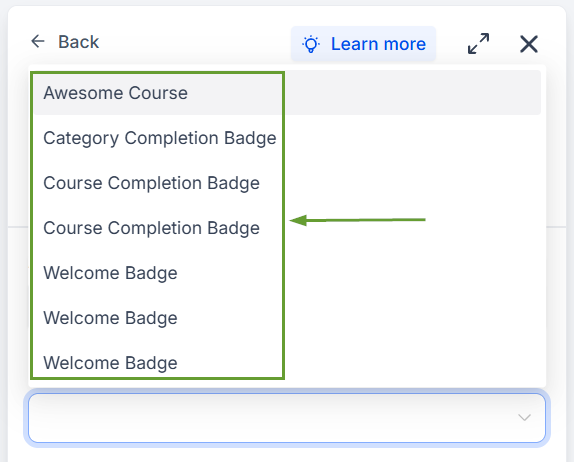The width and height of the screenshot is (574, 462).
Task: Go back using the Back label
Action: tap(79, 42)
